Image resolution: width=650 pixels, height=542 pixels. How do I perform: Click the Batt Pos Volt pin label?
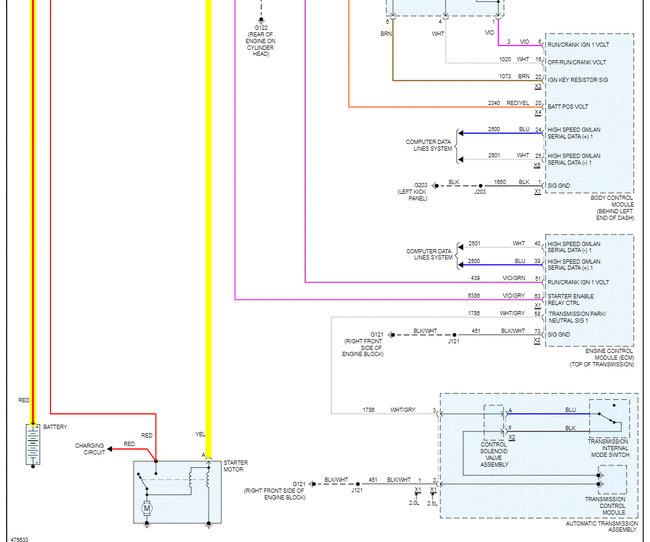coord(568,107)
